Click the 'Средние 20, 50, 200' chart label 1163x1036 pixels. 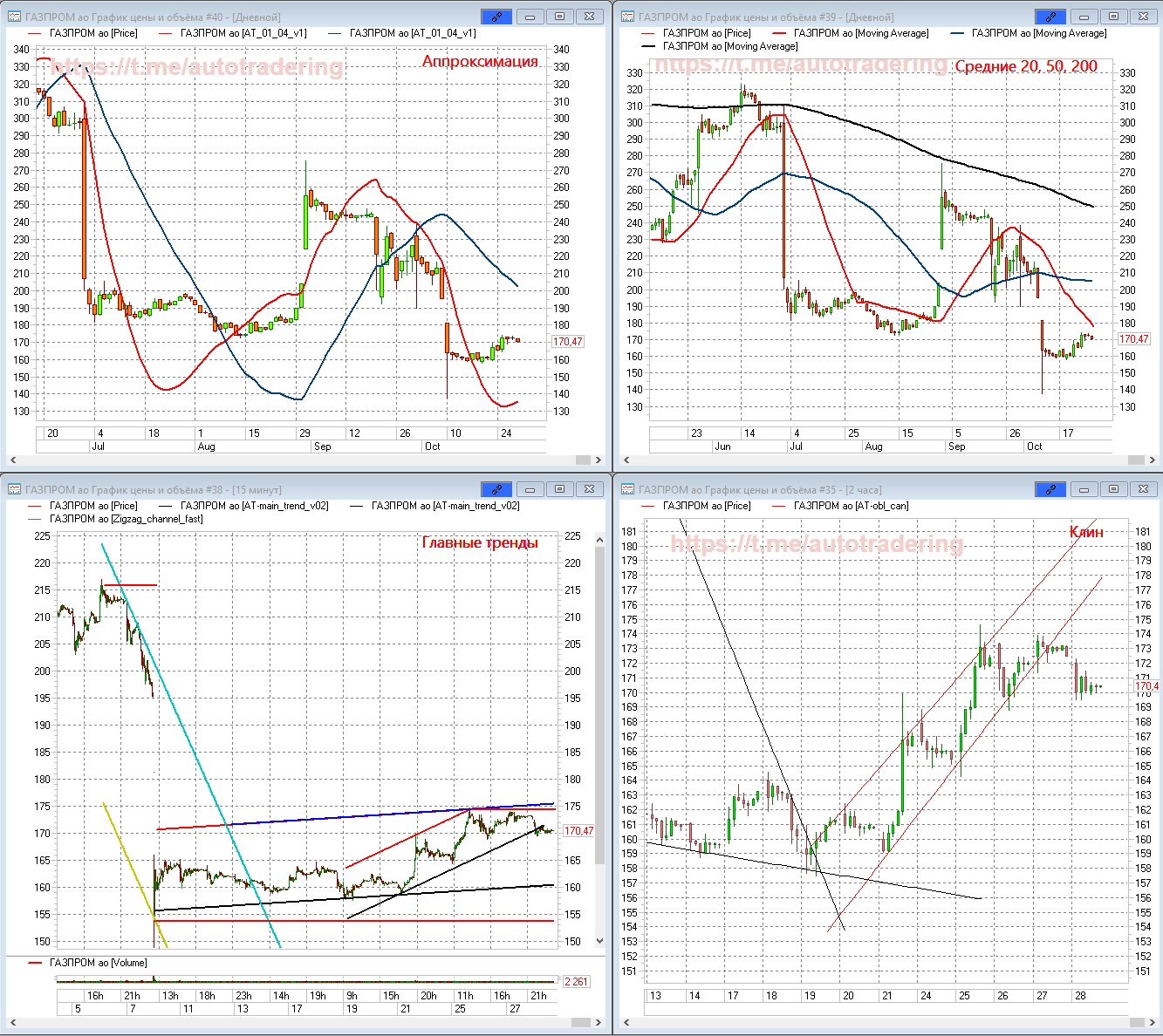(1026, 66)
